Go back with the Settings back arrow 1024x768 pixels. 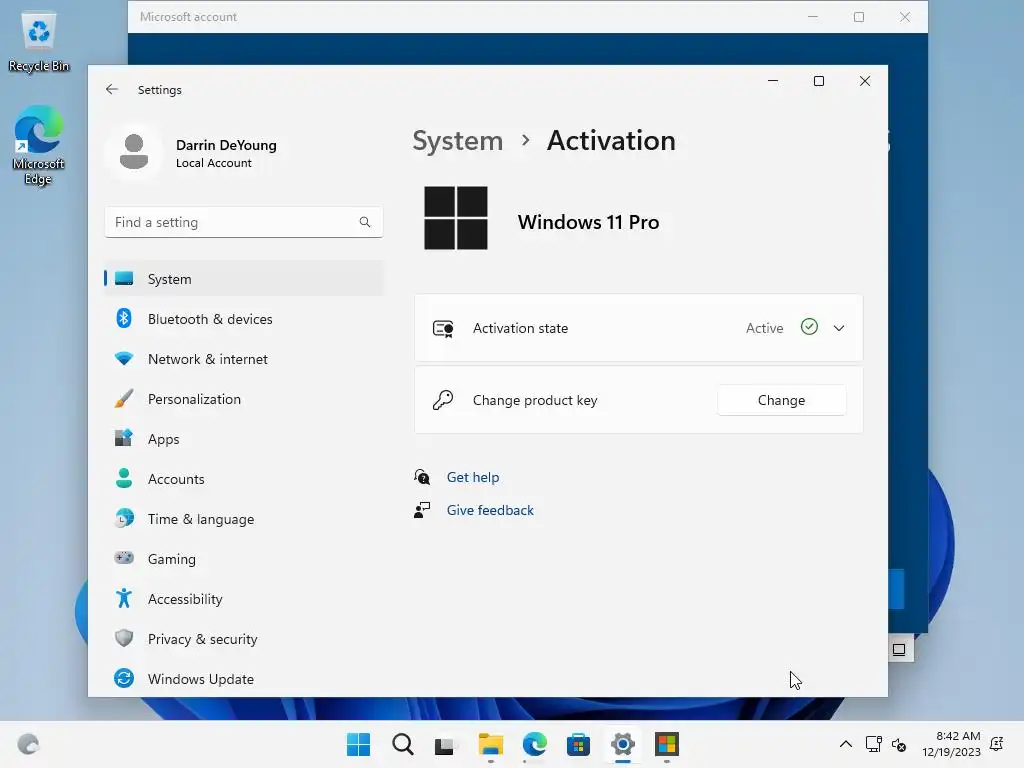point(112,89)
